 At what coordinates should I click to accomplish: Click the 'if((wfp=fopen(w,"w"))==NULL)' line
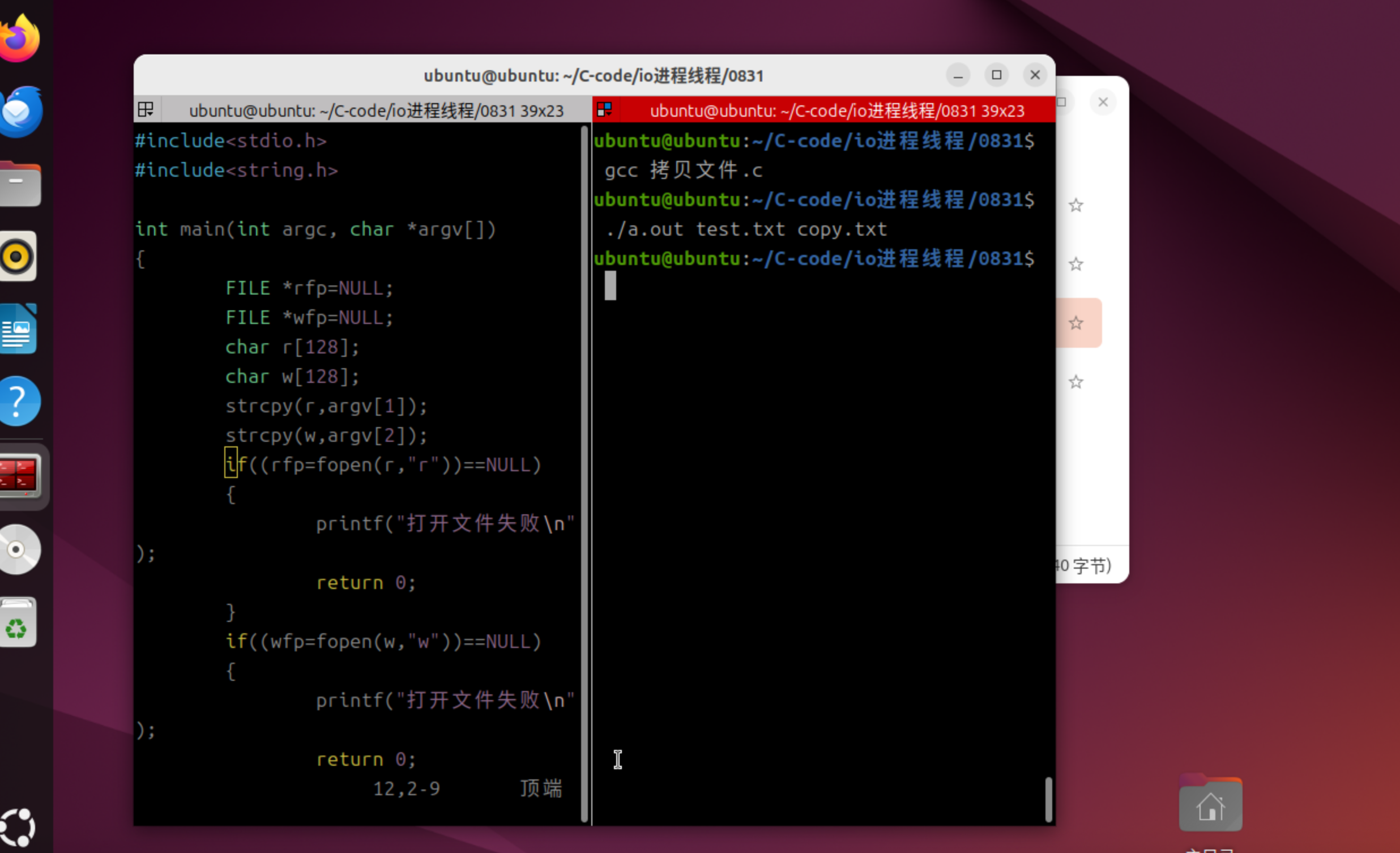[x=383, y=642]
